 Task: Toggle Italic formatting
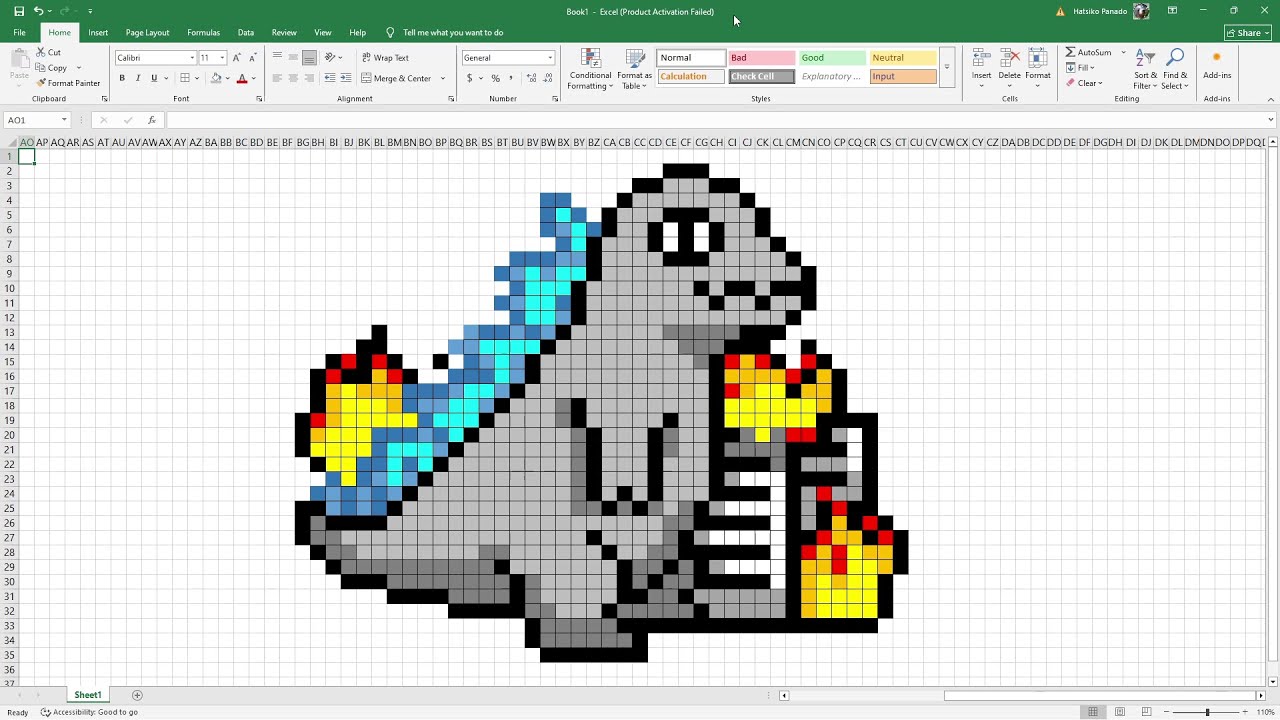(x=138, y=78)
